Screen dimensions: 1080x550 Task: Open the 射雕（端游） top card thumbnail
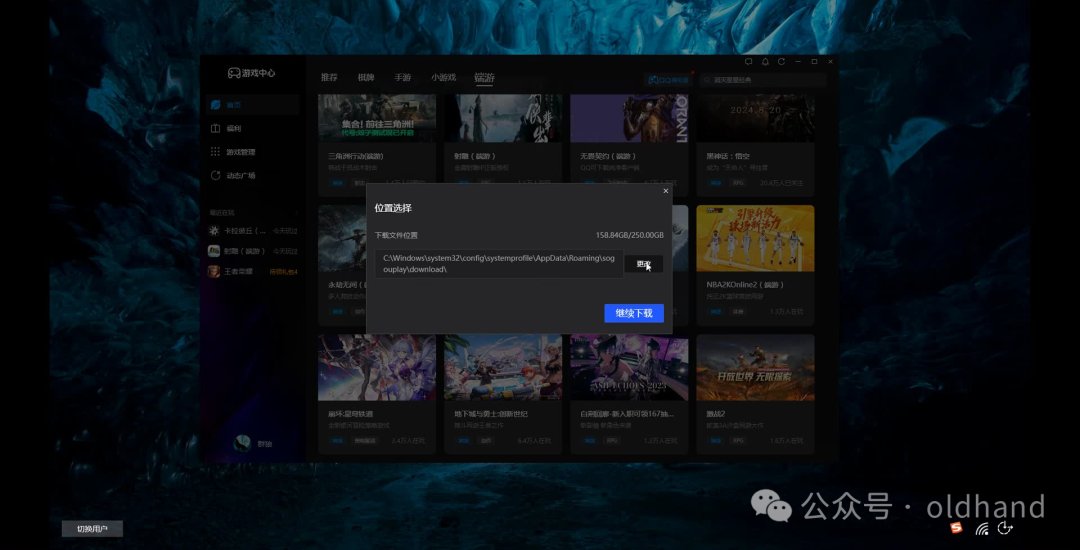pyautogui.click(x=503, y=118)
